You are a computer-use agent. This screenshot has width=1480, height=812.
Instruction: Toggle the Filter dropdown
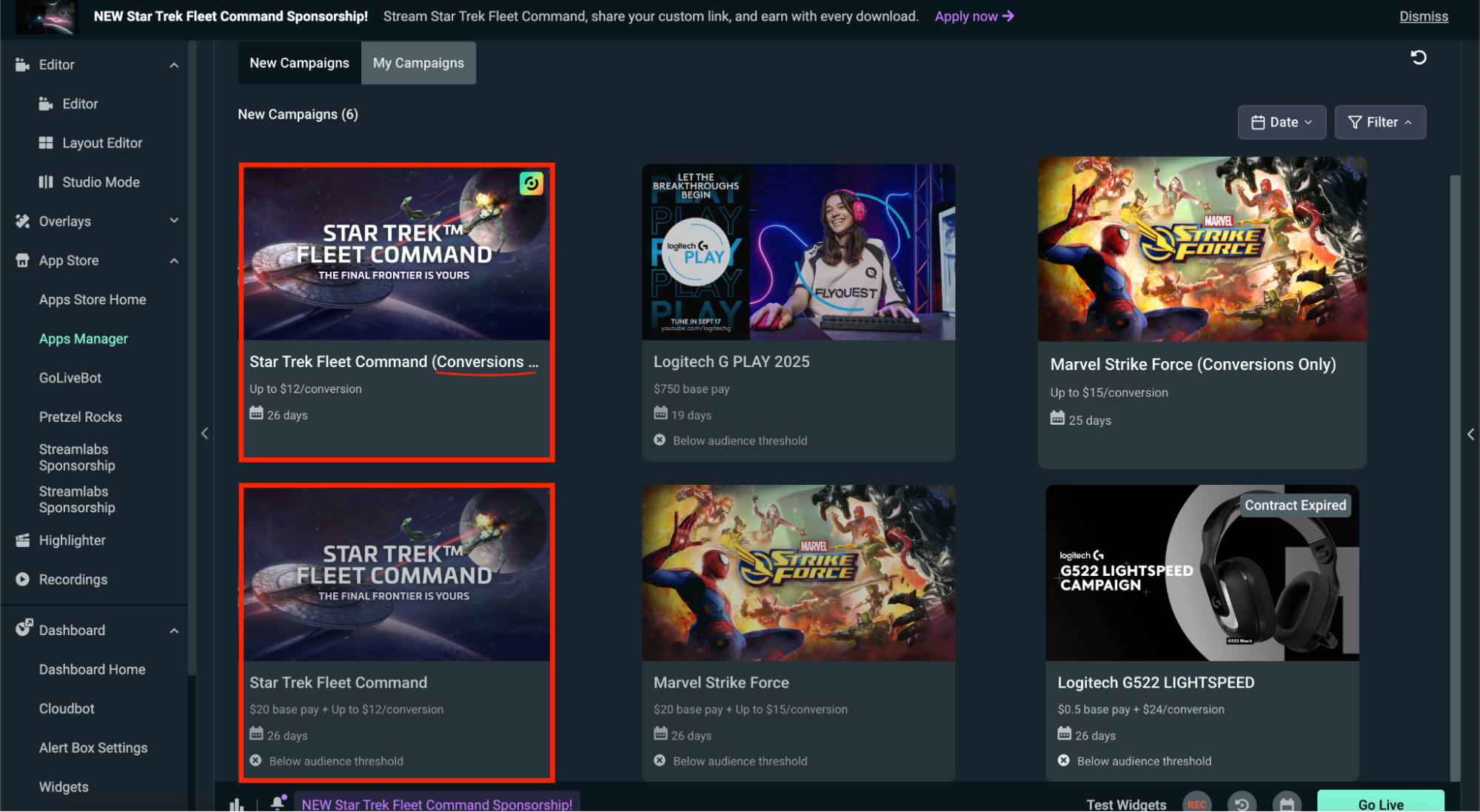pos(1380,122)
